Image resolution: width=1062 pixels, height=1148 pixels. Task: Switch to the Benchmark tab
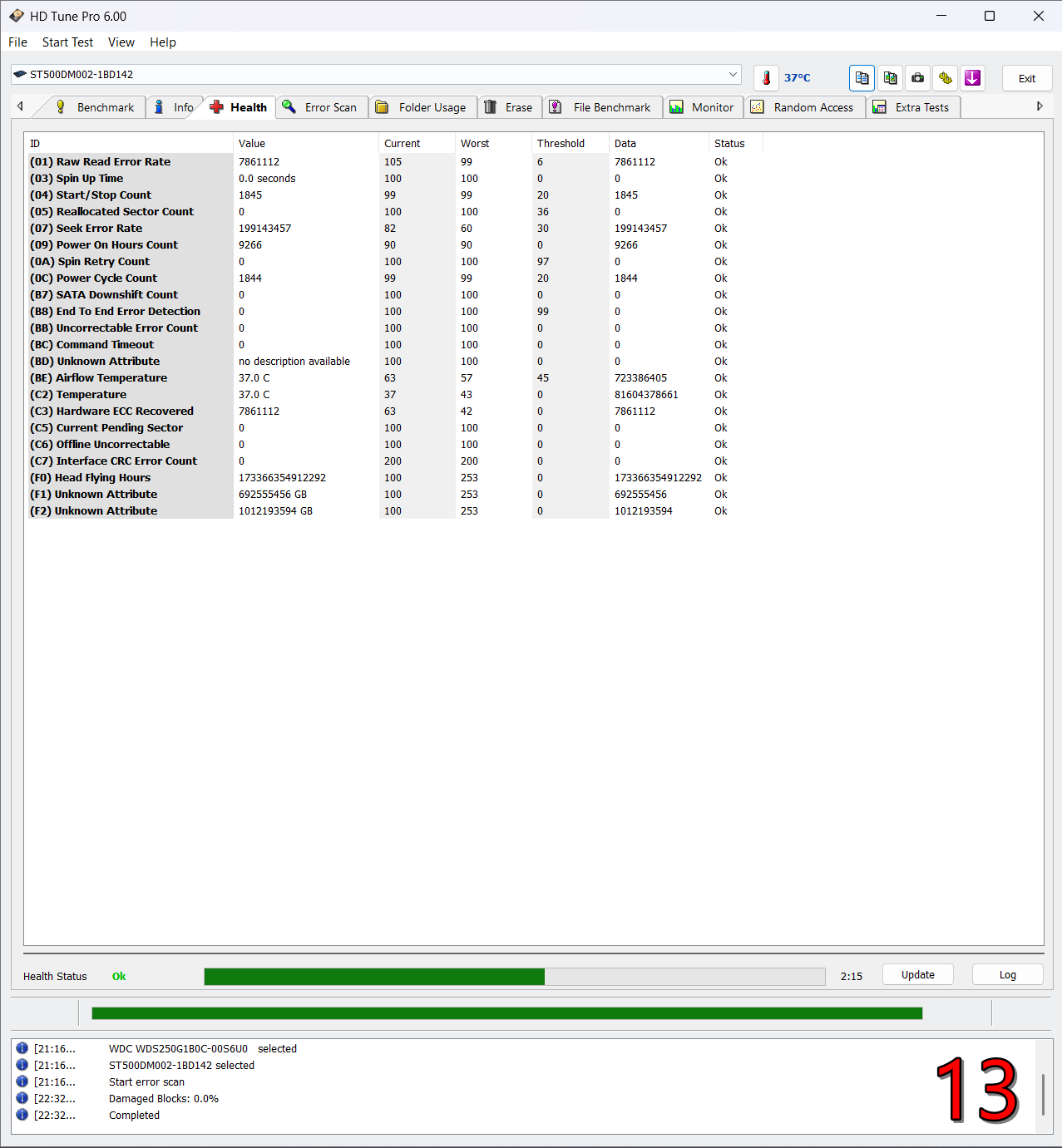(95, 107)
